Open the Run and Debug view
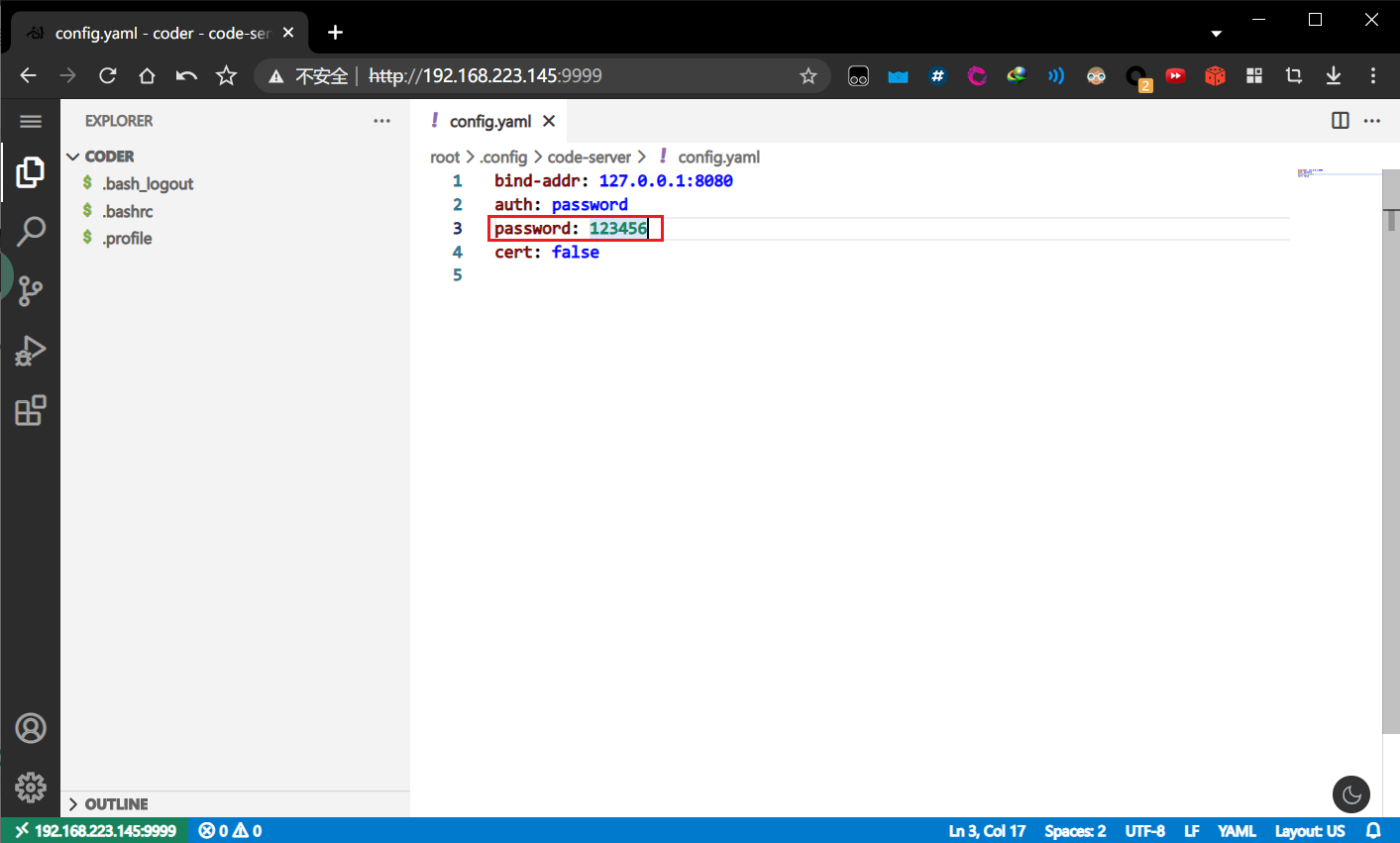Screen dimensions: 1400x843 pos(31,351)
